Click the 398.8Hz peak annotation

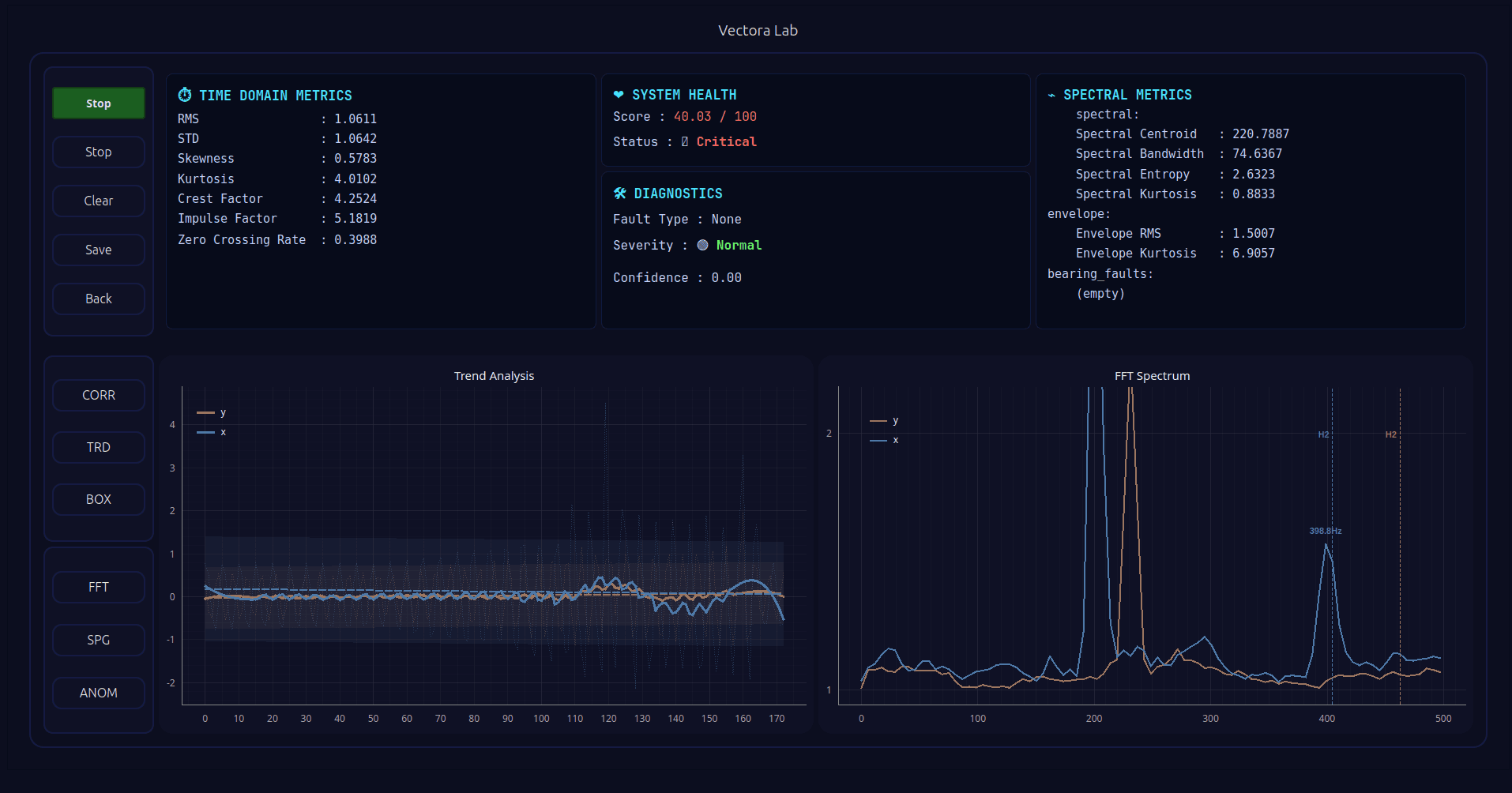click(x=1326, y=531)
